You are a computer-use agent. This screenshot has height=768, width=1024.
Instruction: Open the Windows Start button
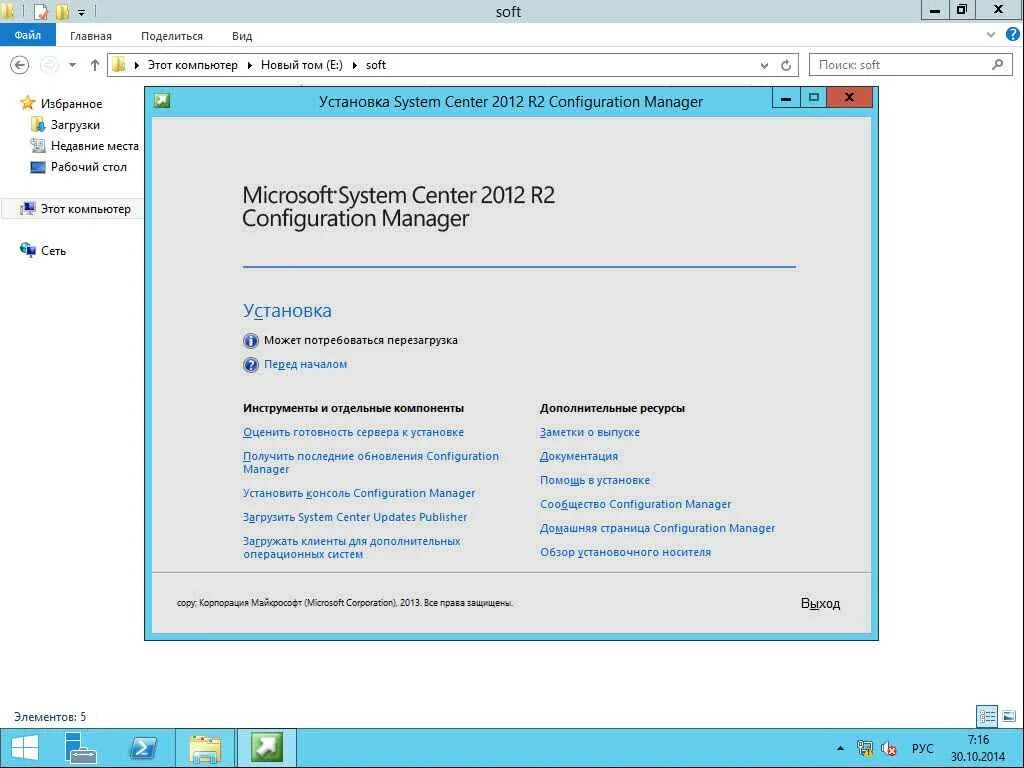[25, 748]
